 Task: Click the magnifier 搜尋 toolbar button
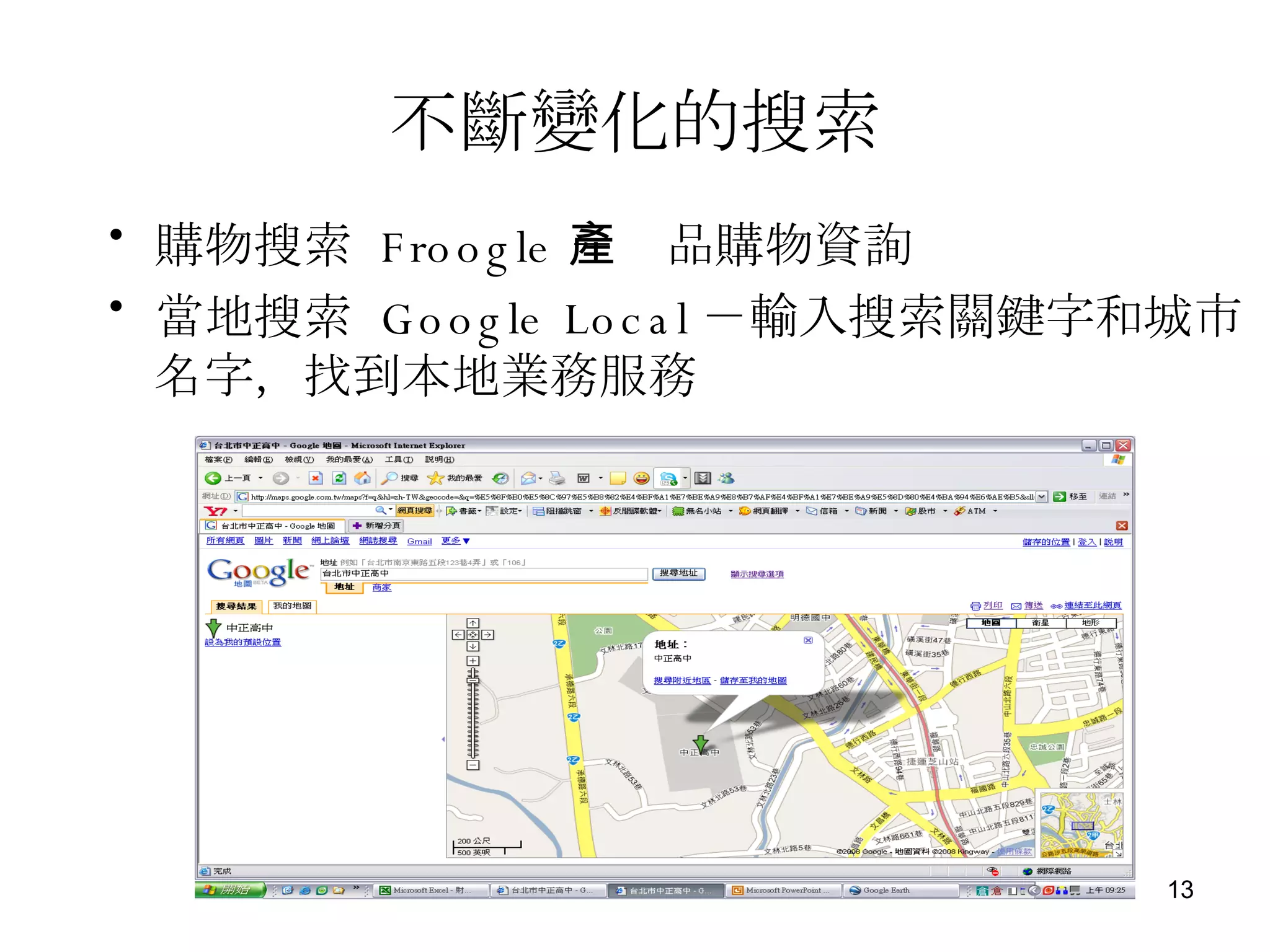(x=399, y=478)
